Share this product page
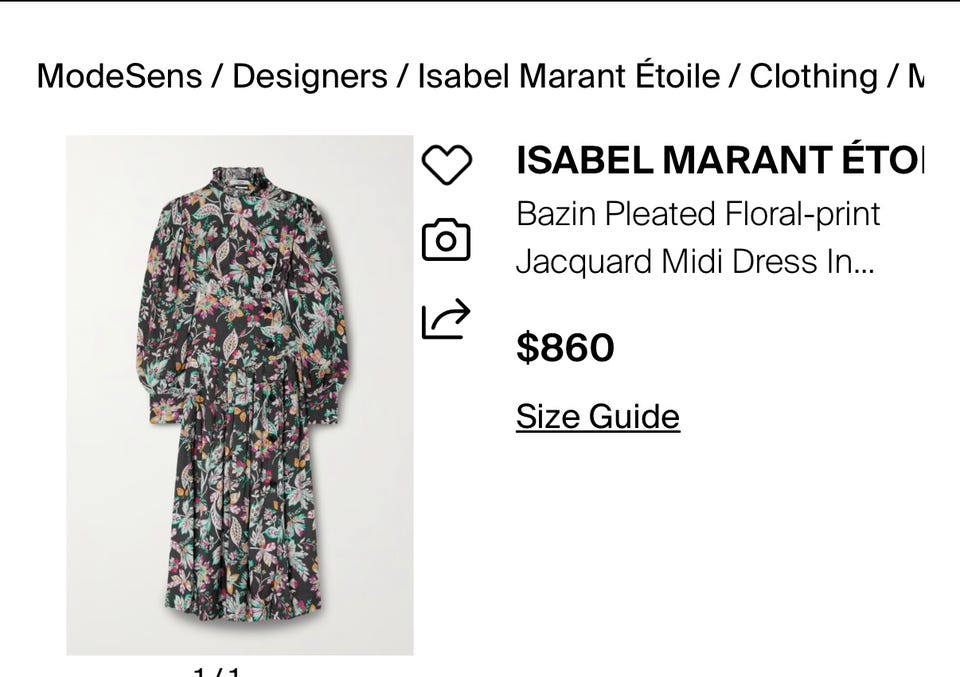960x677 pixels. pyautogui.click(x=446, y=319)
